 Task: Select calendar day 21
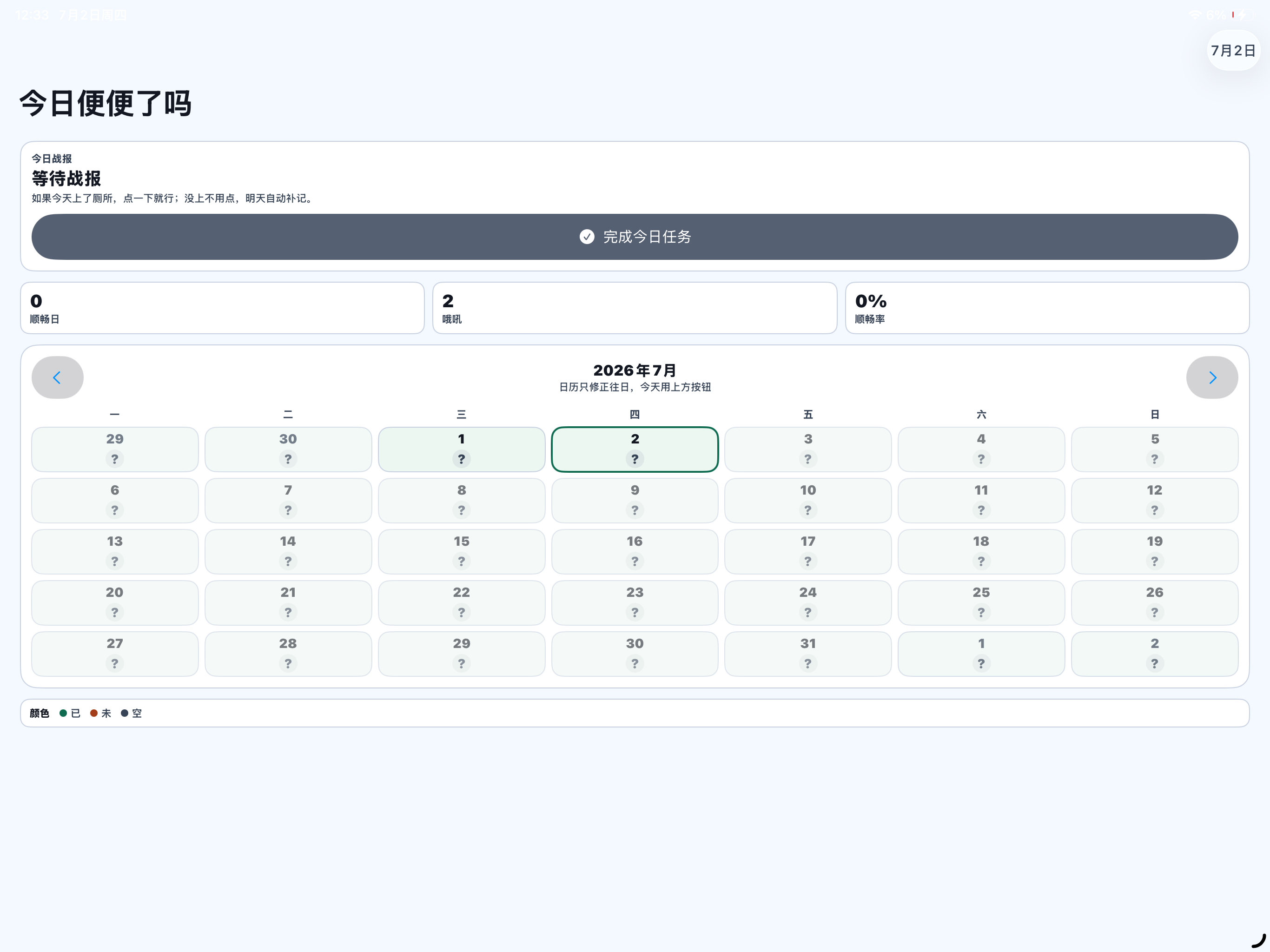288,602
